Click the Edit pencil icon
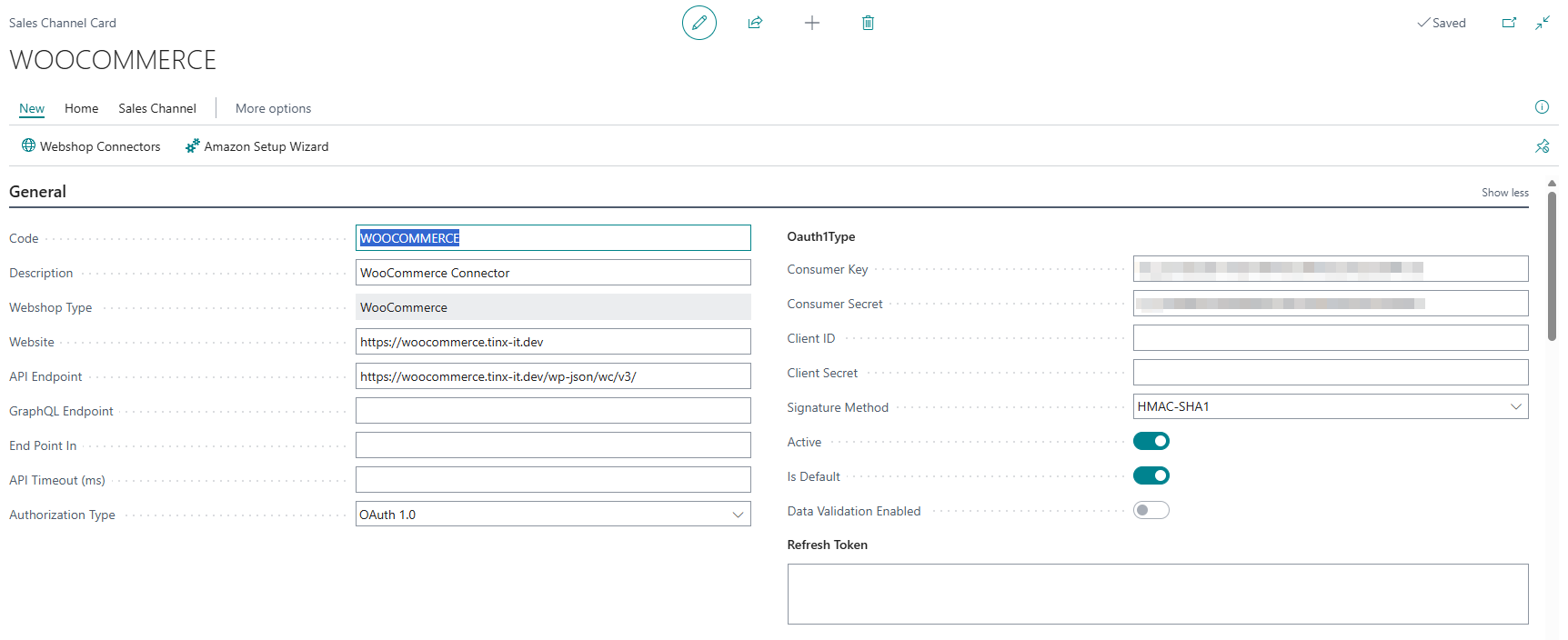This screenshot has height=640, width=1568. pyautogui.click(x=699, y=23)
